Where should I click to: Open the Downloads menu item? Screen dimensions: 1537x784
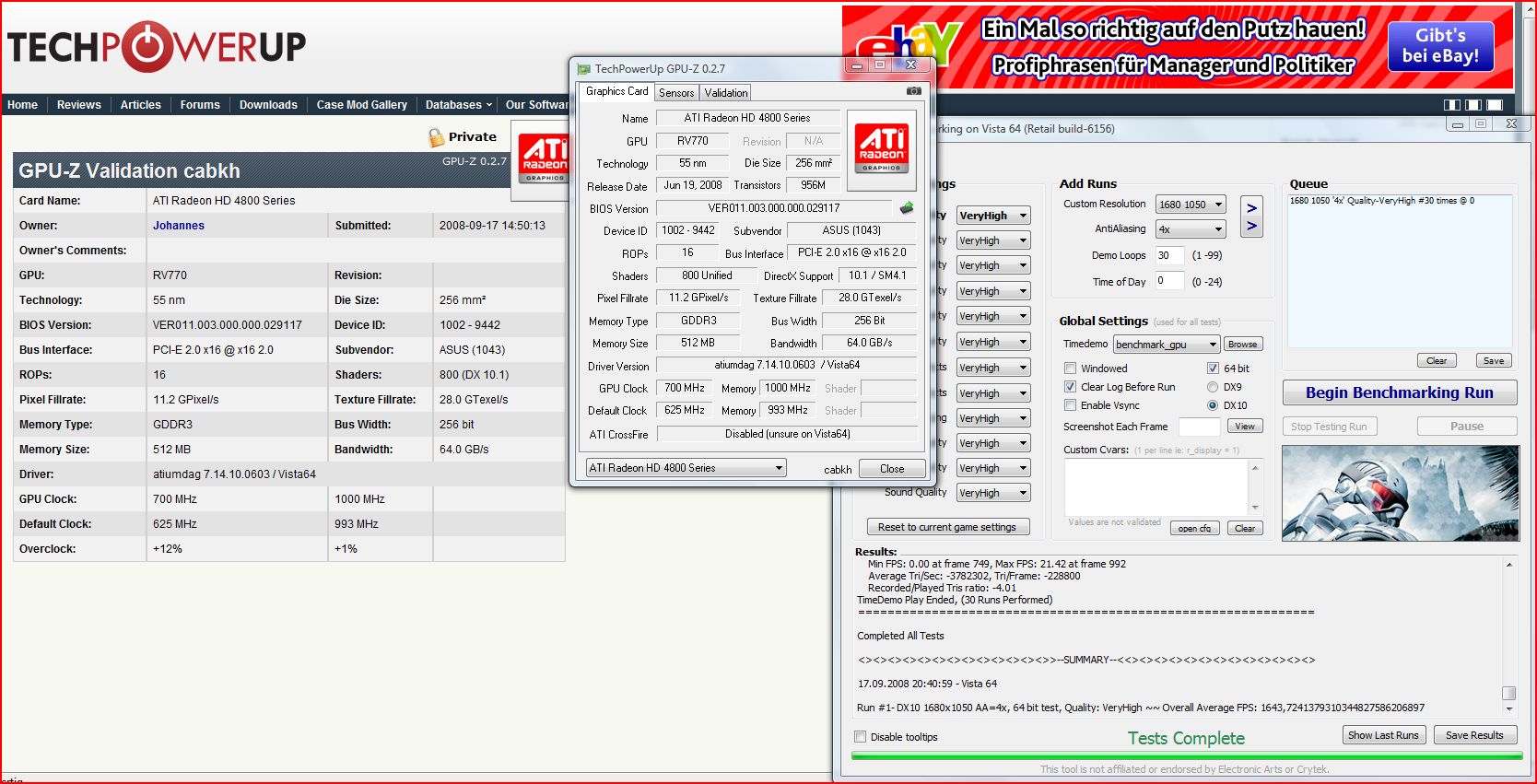[268, 105]
